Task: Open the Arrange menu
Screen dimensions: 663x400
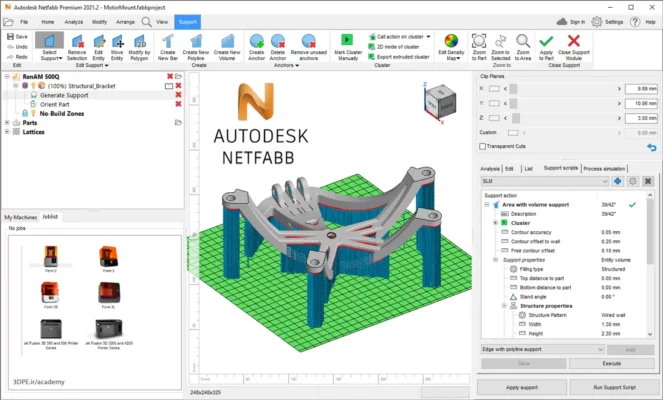Action: [125, 22]
